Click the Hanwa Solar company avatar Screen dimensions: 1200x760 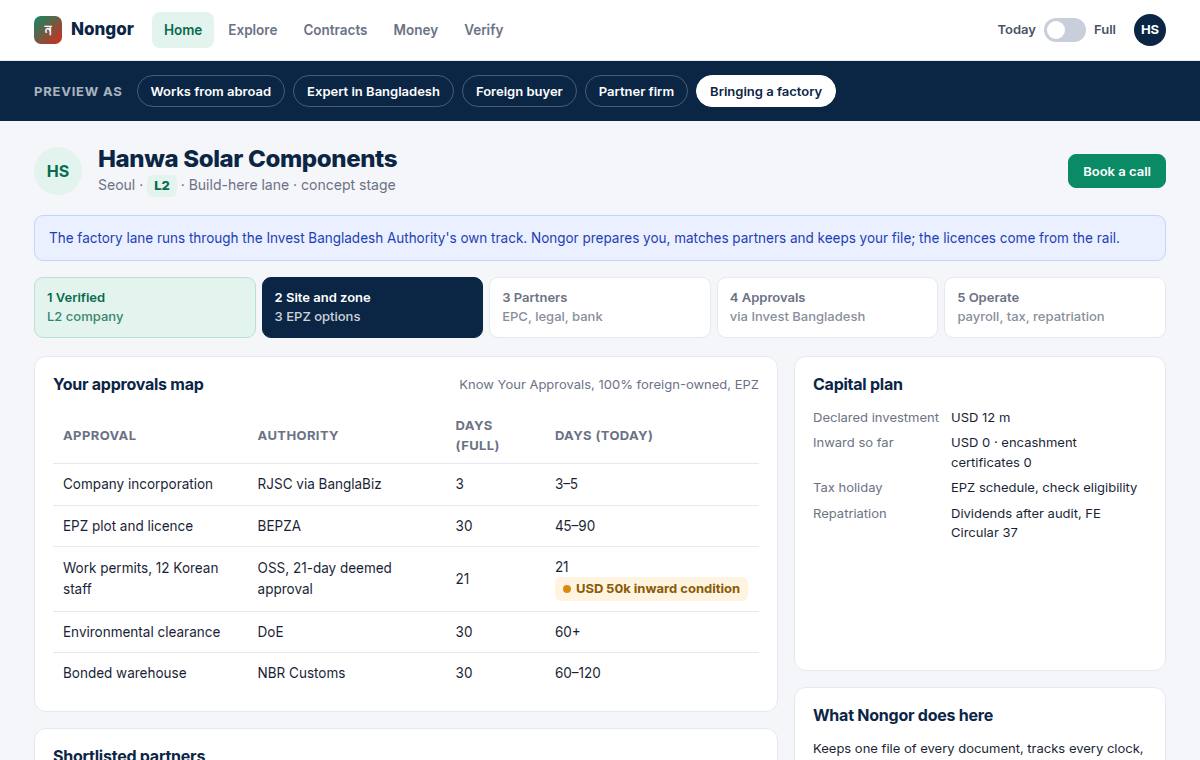coord(58,171)
